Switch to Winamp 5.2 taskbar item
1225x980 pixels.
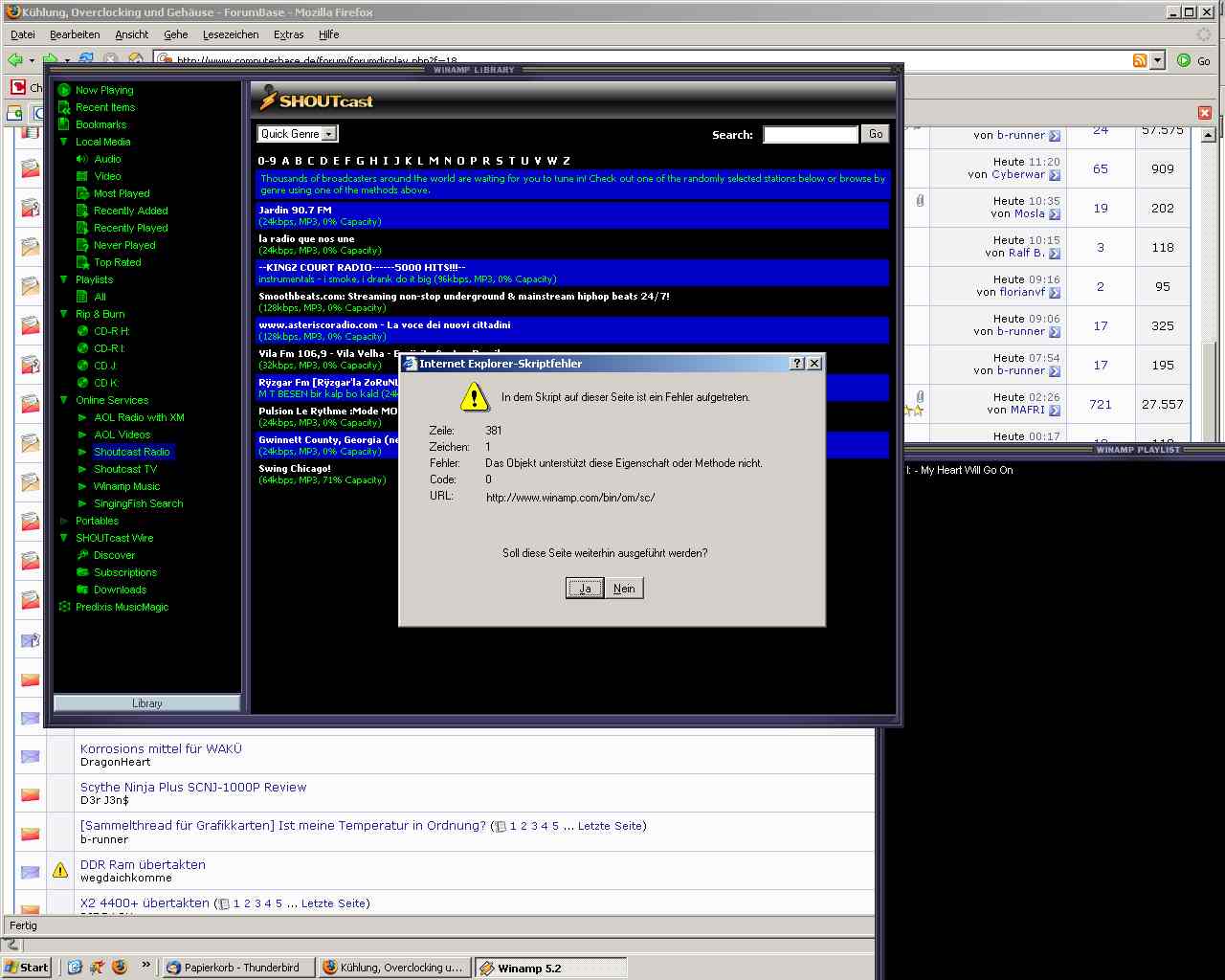click(x=550, y=968)
